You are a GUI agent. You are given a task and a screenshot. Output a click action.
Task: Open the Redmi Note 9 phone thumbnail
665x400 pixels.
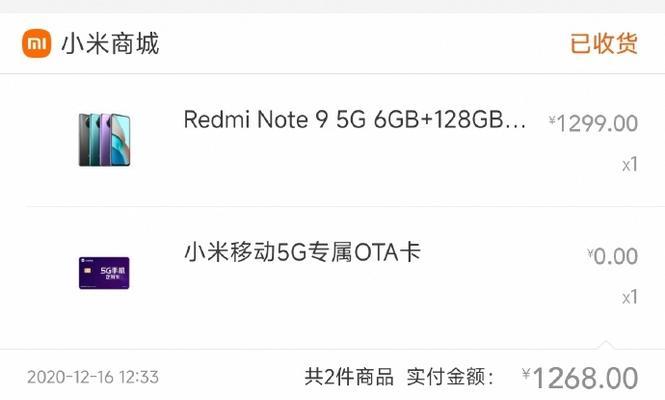click(104, 140)
